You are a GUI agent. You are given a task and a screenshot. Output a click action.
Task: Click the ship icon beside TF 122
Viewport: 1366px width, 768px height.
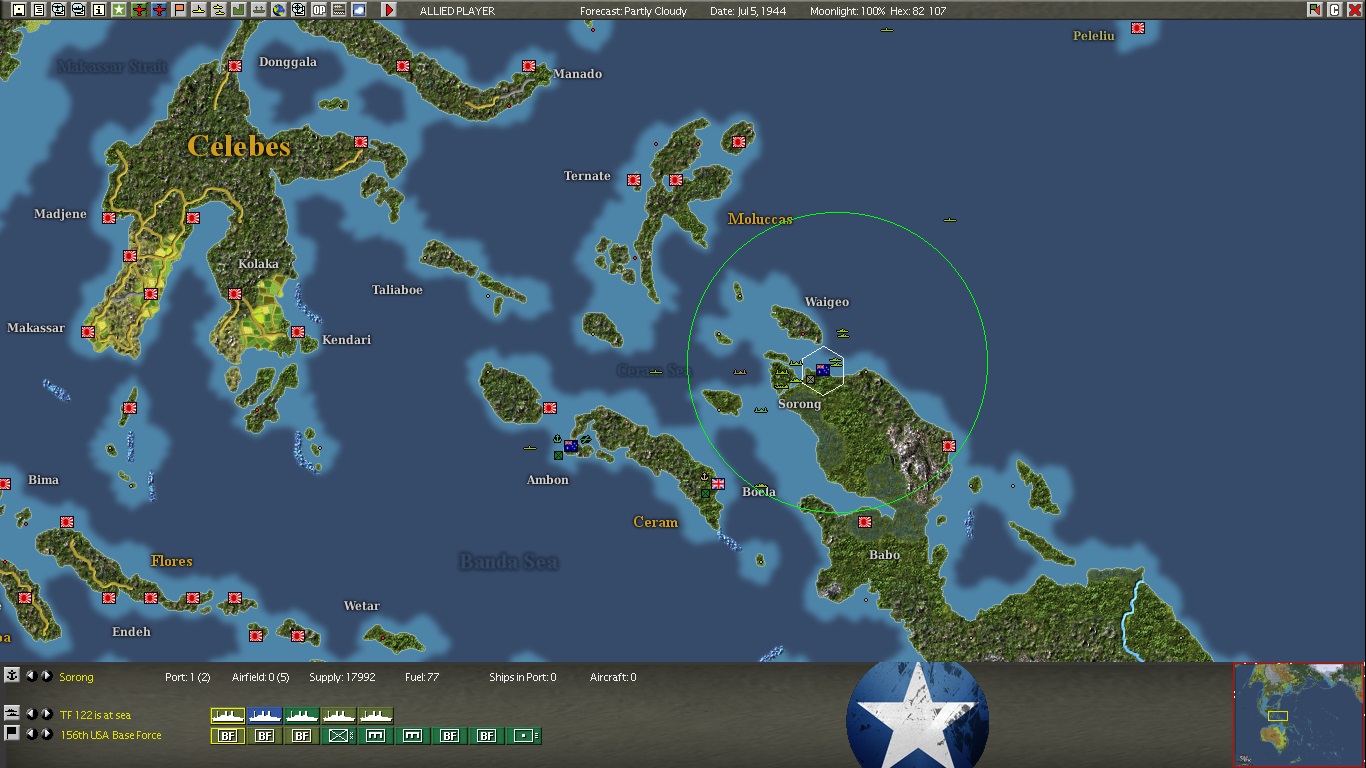click(x=12, y=713)
